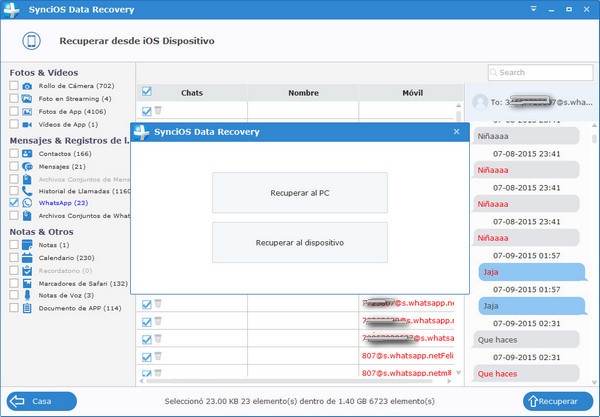Click the Notas de Voz microphone icon
Image resolution: width=600 pixels, height=417 pixels.
[27, 295]
